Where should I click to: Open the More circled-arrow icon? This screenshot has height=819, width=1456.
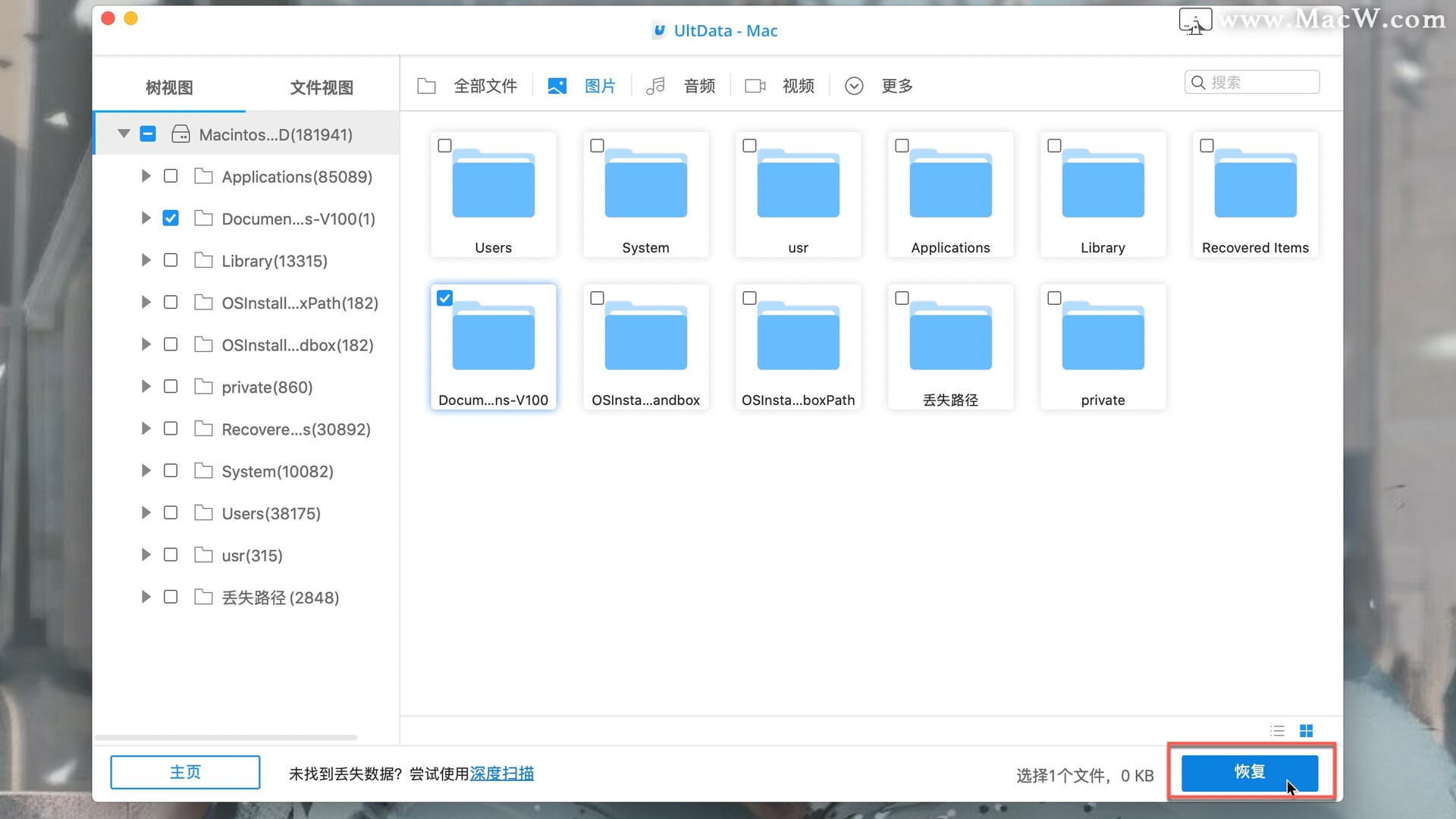(854, 86)
